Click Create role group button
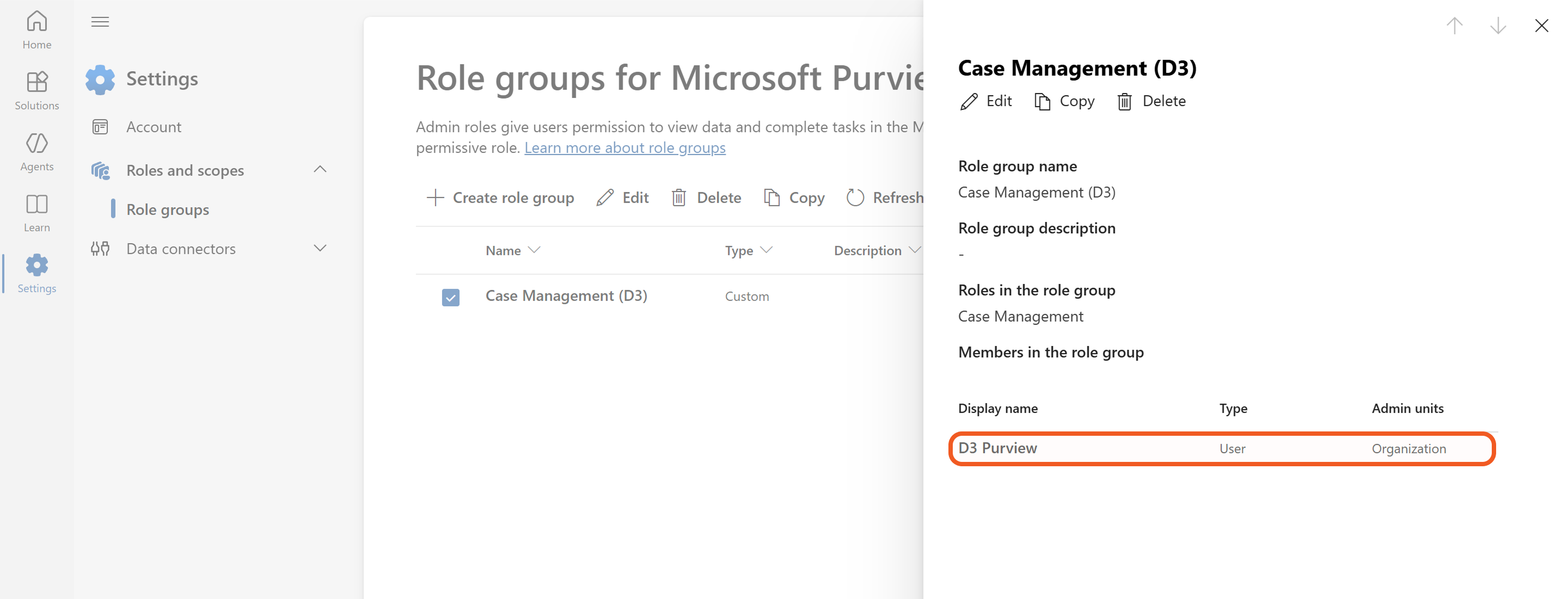The width and height of the screenshot is (1568, 599). [x=500, y=197]
